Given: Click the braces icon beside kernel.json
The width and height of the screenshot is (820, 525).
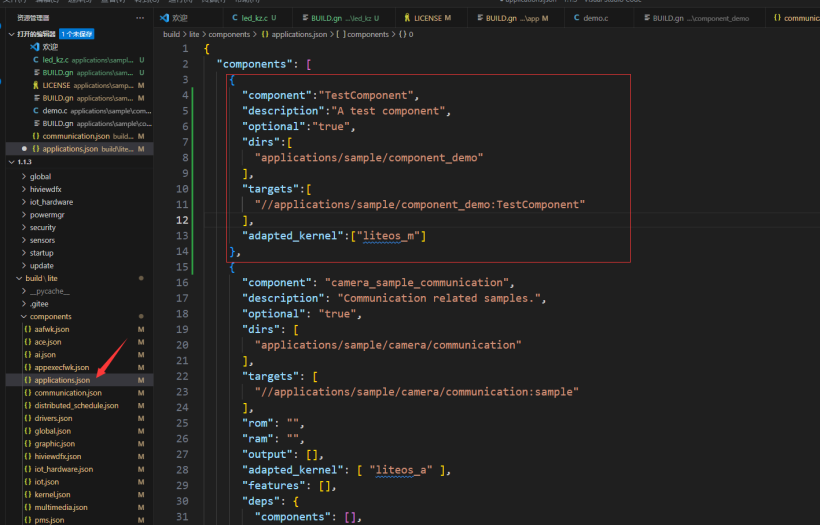Looking at the screenshot, I should coord(28,494).
